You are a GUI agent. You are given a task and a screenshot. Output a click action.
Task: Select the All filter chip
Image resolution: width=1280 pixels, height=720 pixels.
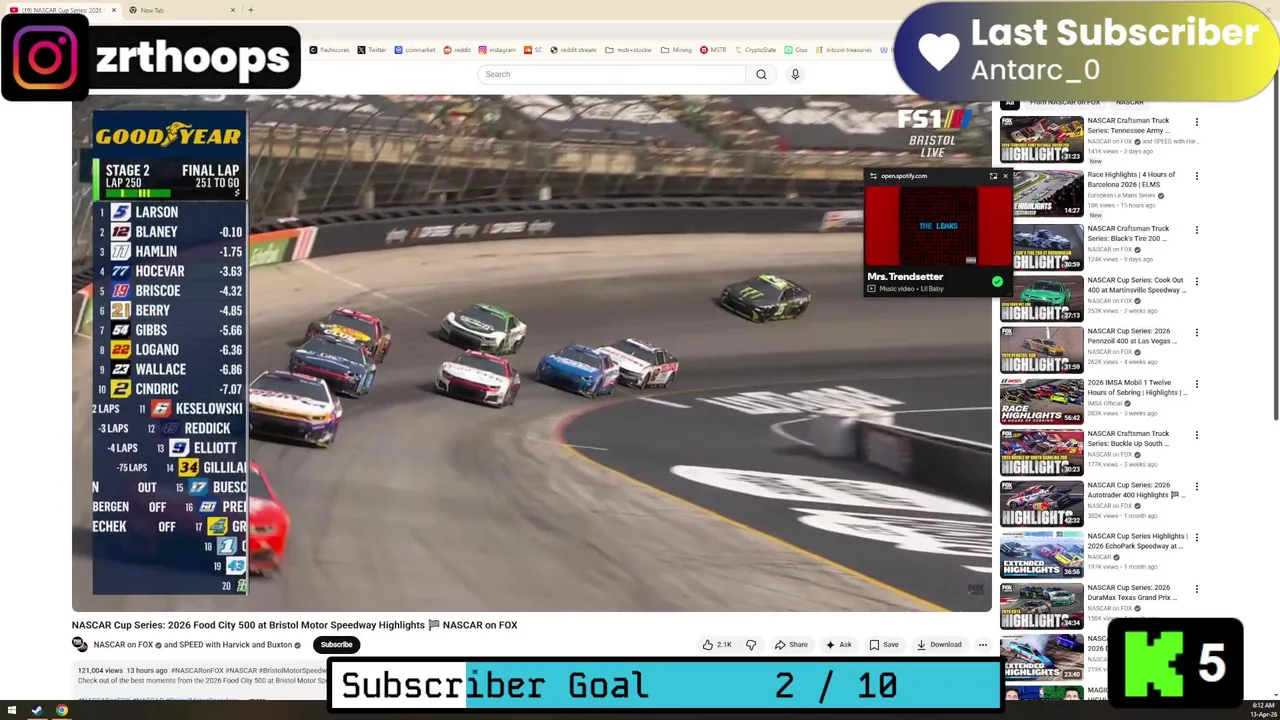1010,102
